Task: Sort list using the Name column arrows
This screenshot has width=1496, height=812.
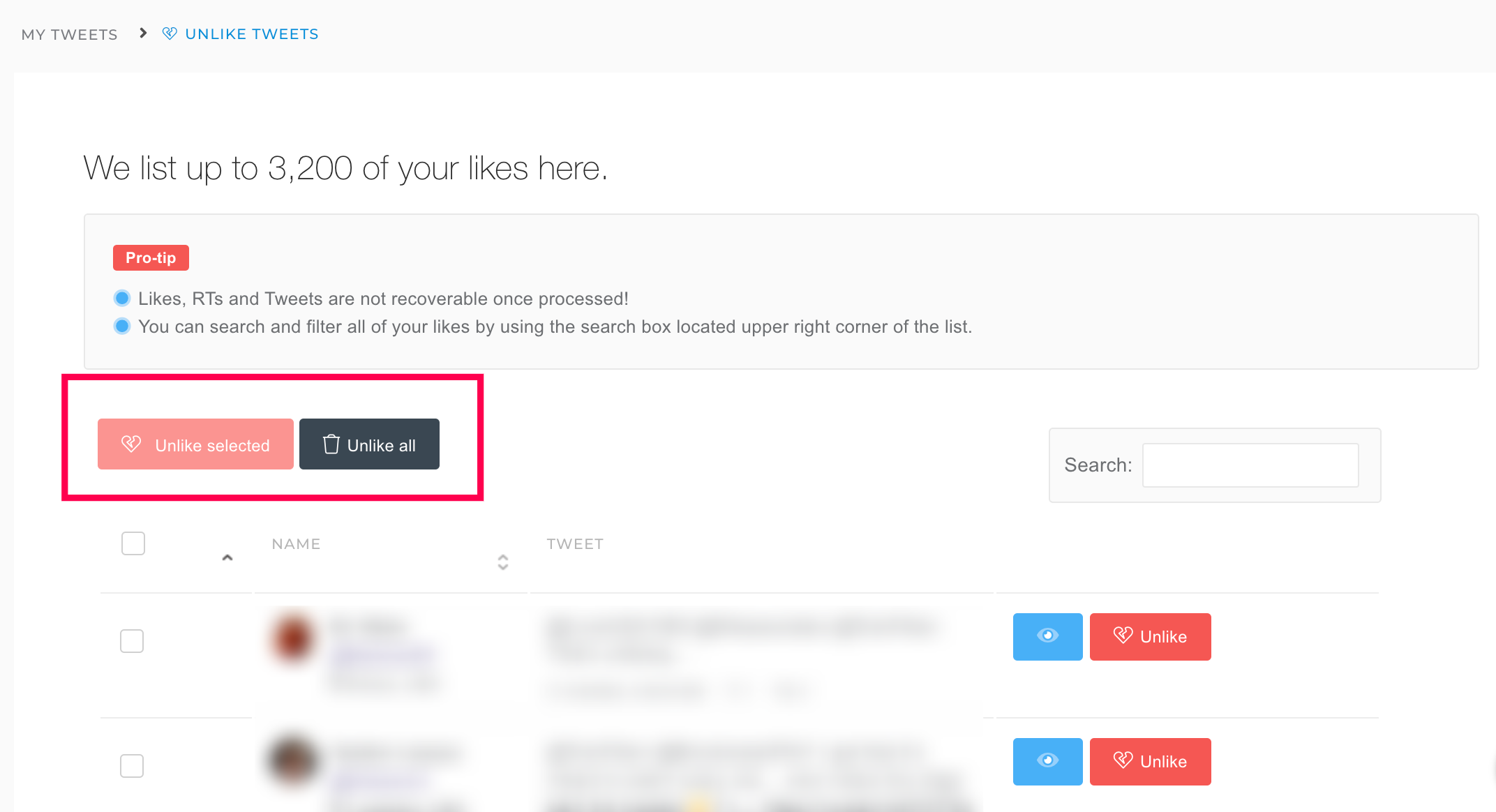Action: pos(503,562)
